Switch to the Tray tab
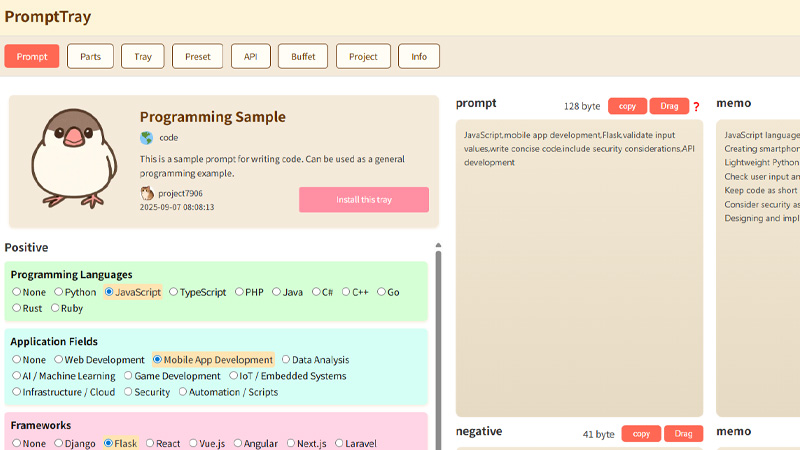 click(143, 57)
